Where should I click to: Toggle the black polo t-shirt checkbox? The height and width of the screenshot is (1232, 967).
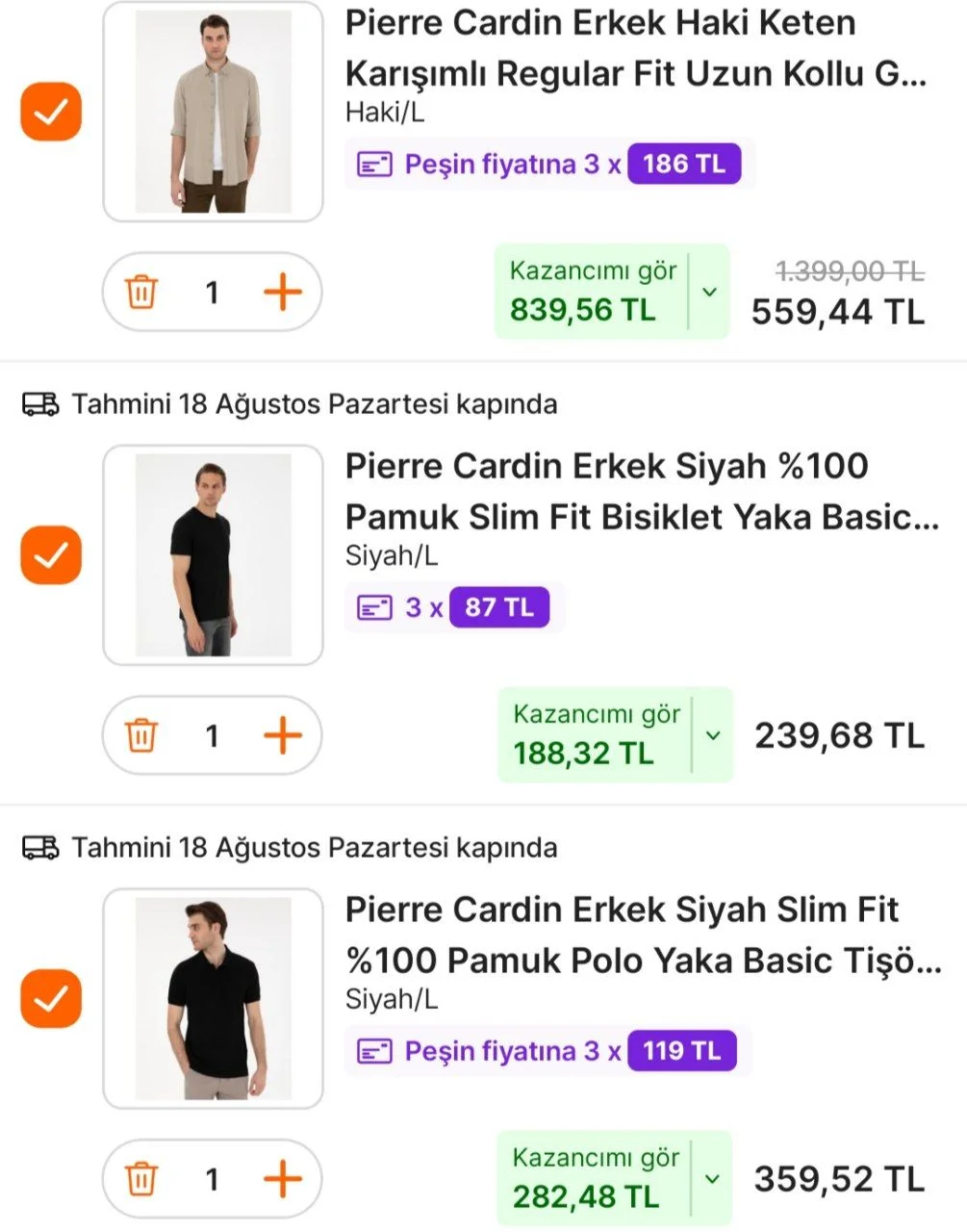51,998
